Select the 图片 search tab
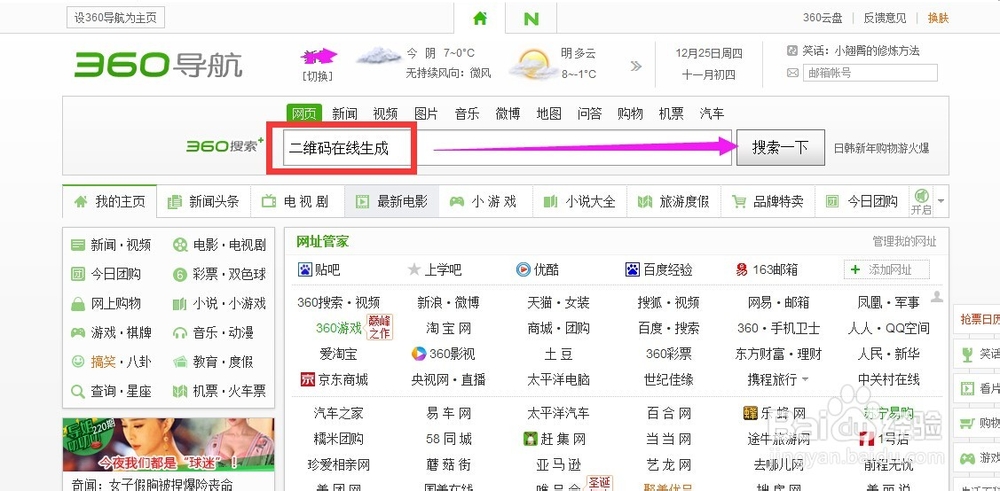This screenshot has width=1000, height=491. [426, 114]
